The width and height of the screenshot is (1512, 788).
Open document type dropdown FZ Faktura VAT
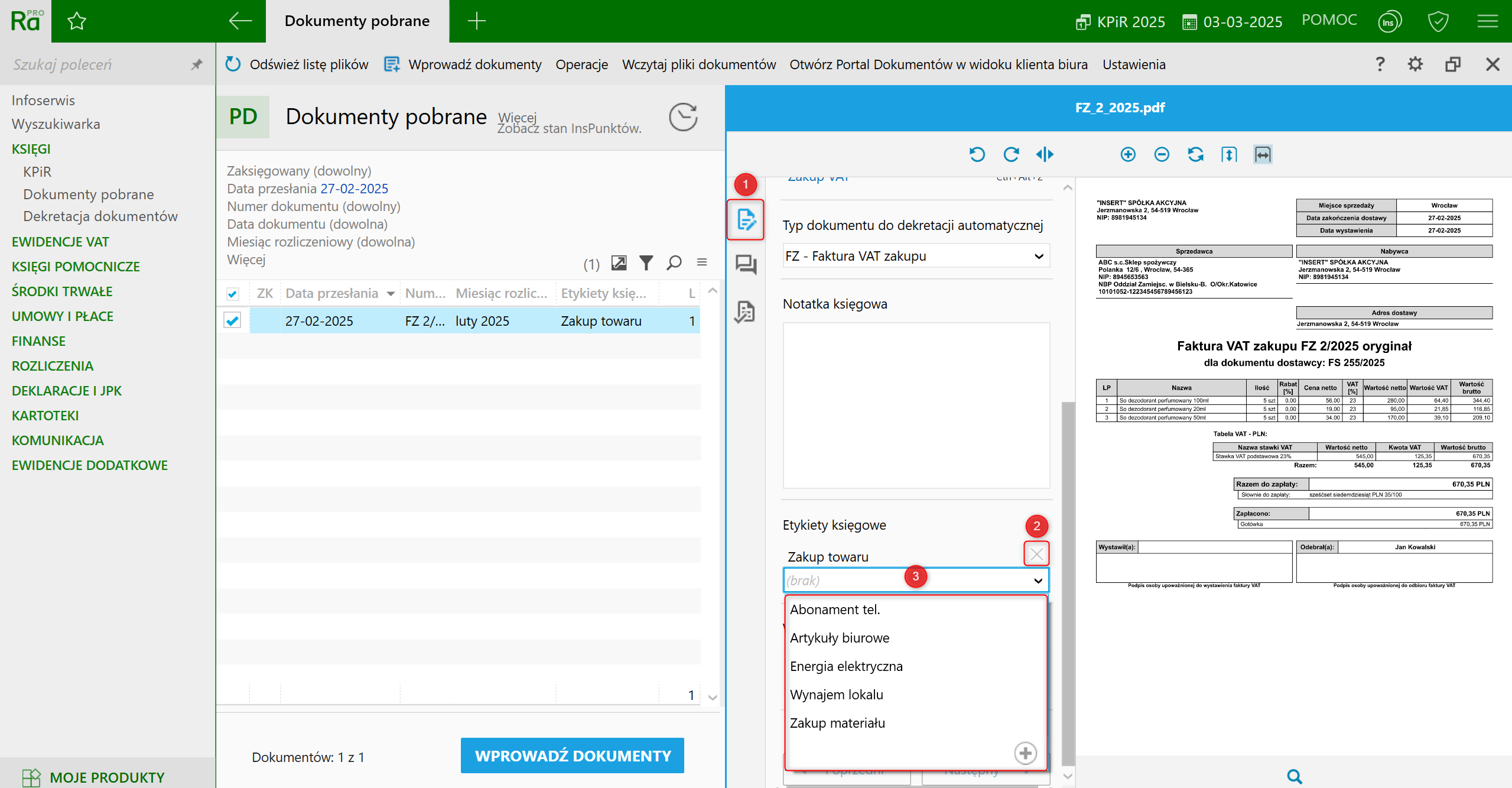pyautogui.click(x=916, y=256)
